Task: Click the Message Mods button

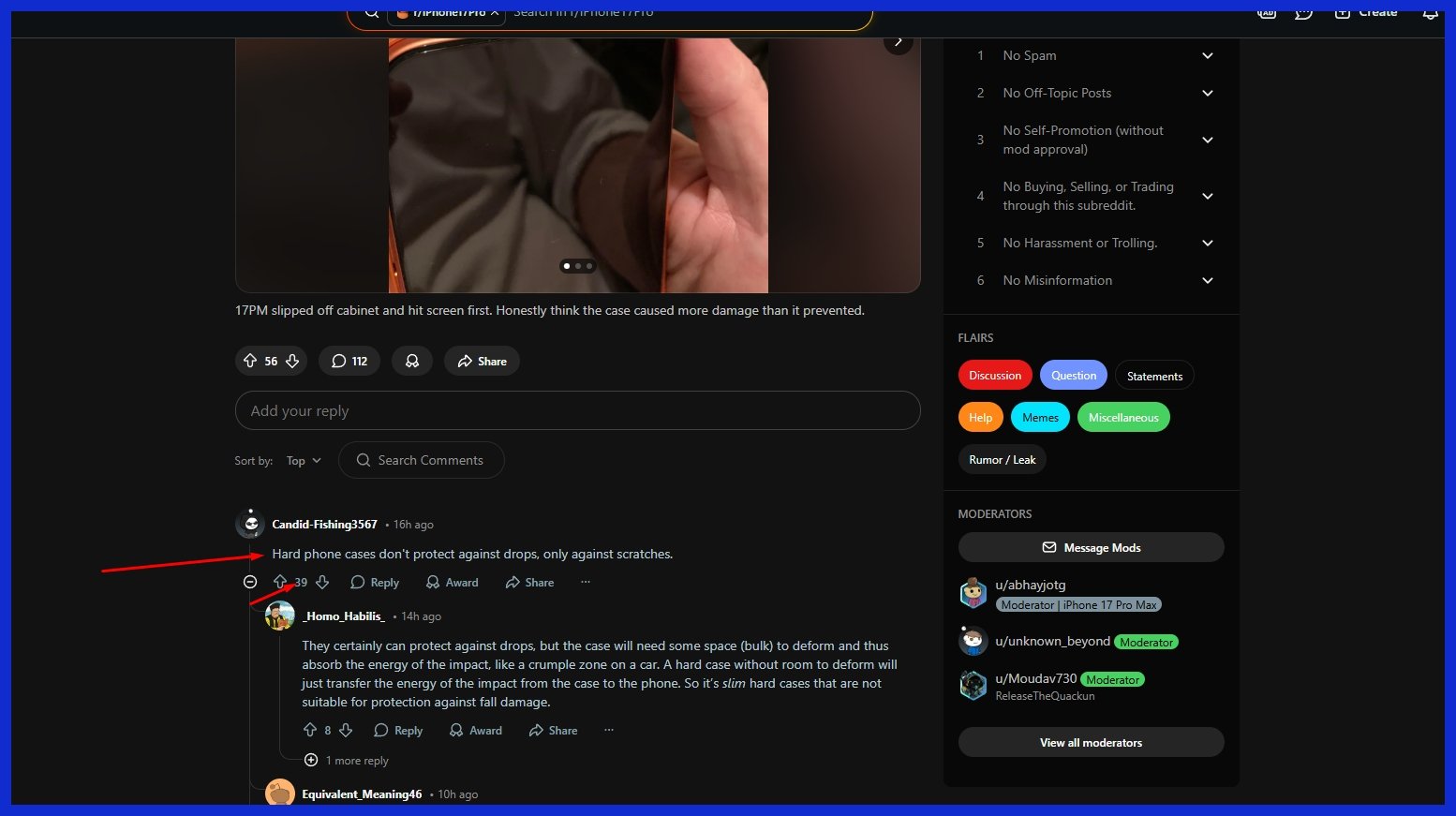Action: [x=1091, y=548]
